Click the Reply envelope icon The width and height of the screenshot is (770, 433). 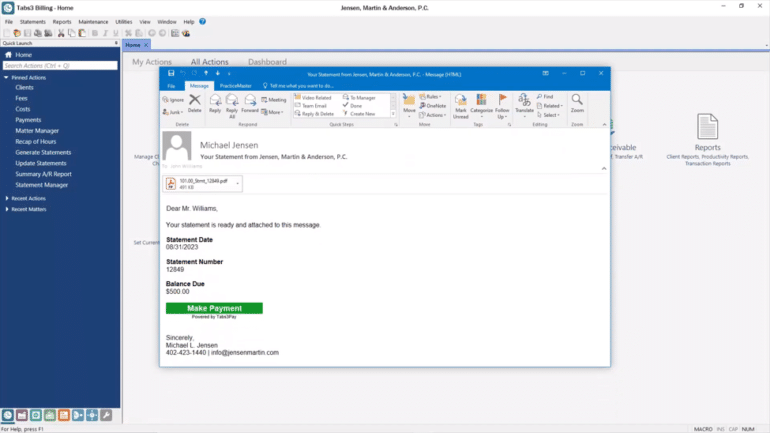click(x=215, y=103)
